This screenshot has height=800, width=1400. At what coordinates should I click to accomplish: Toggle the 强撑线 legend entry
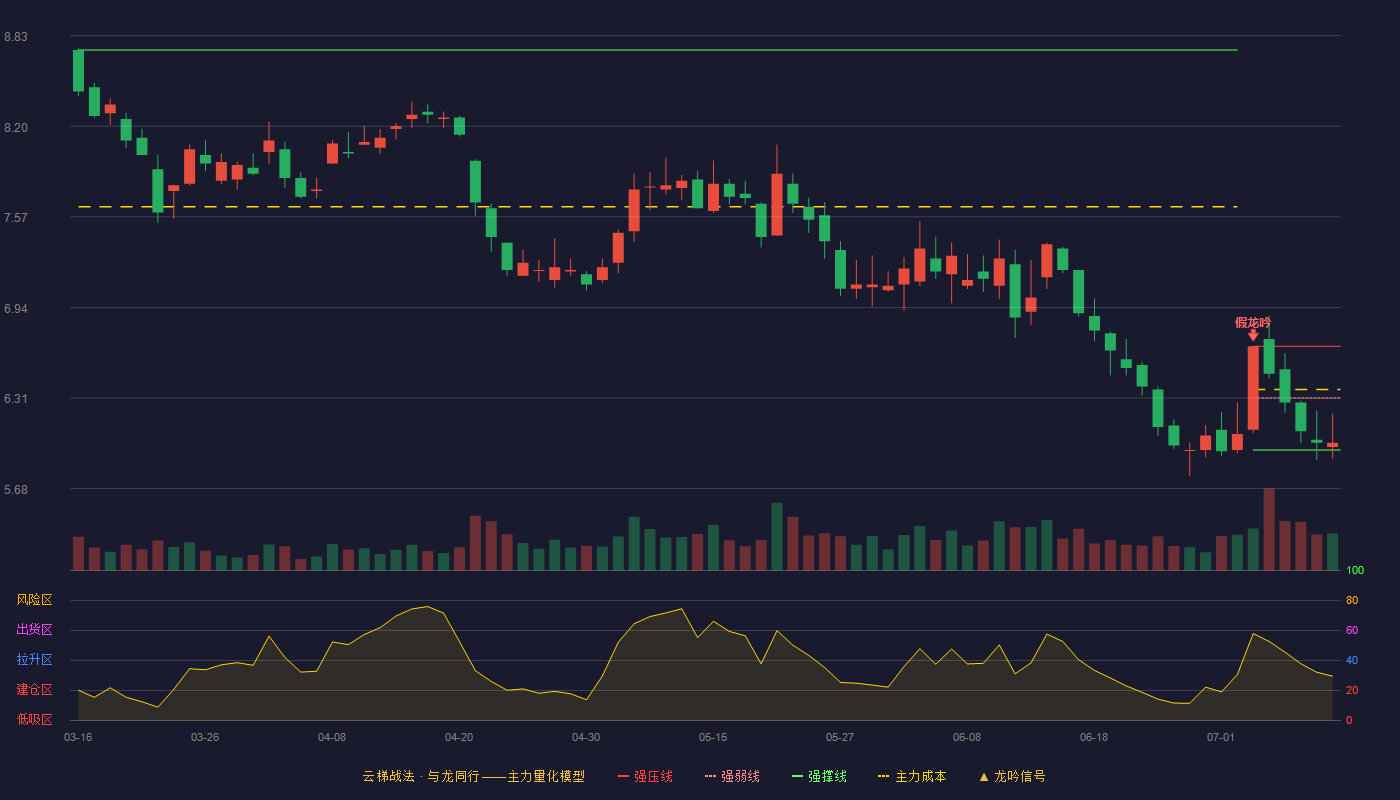point(819,776)
